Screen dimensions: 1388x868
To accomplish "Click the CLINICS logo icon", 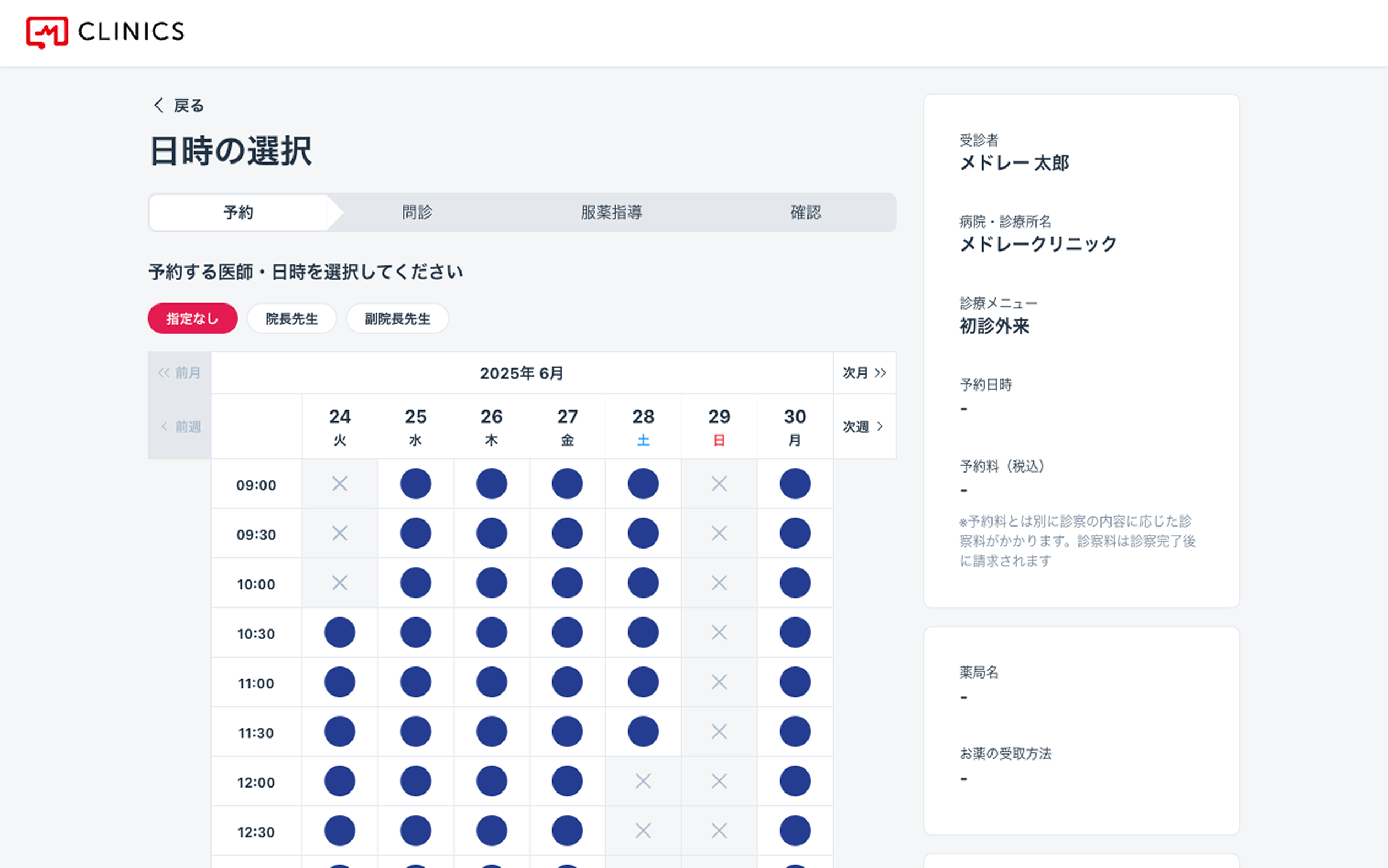I will tap(47, 31).
